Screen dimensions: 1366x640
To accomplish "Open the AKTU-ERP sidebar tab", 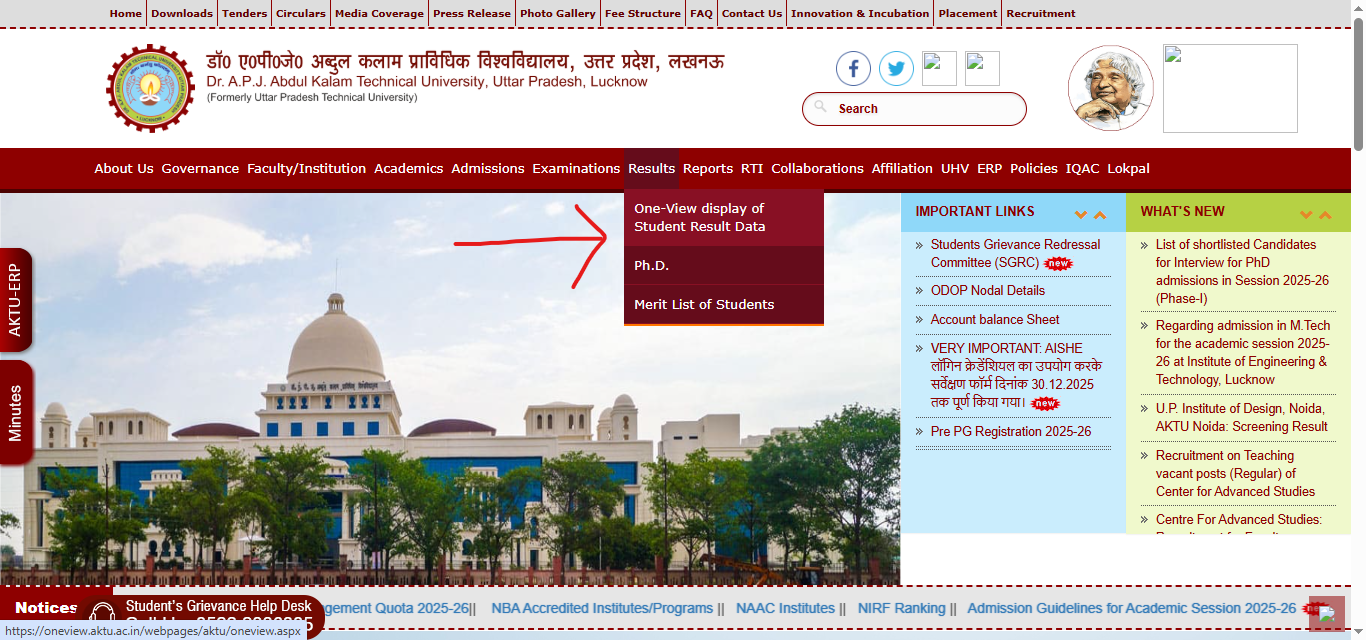I will pos(16,299).
